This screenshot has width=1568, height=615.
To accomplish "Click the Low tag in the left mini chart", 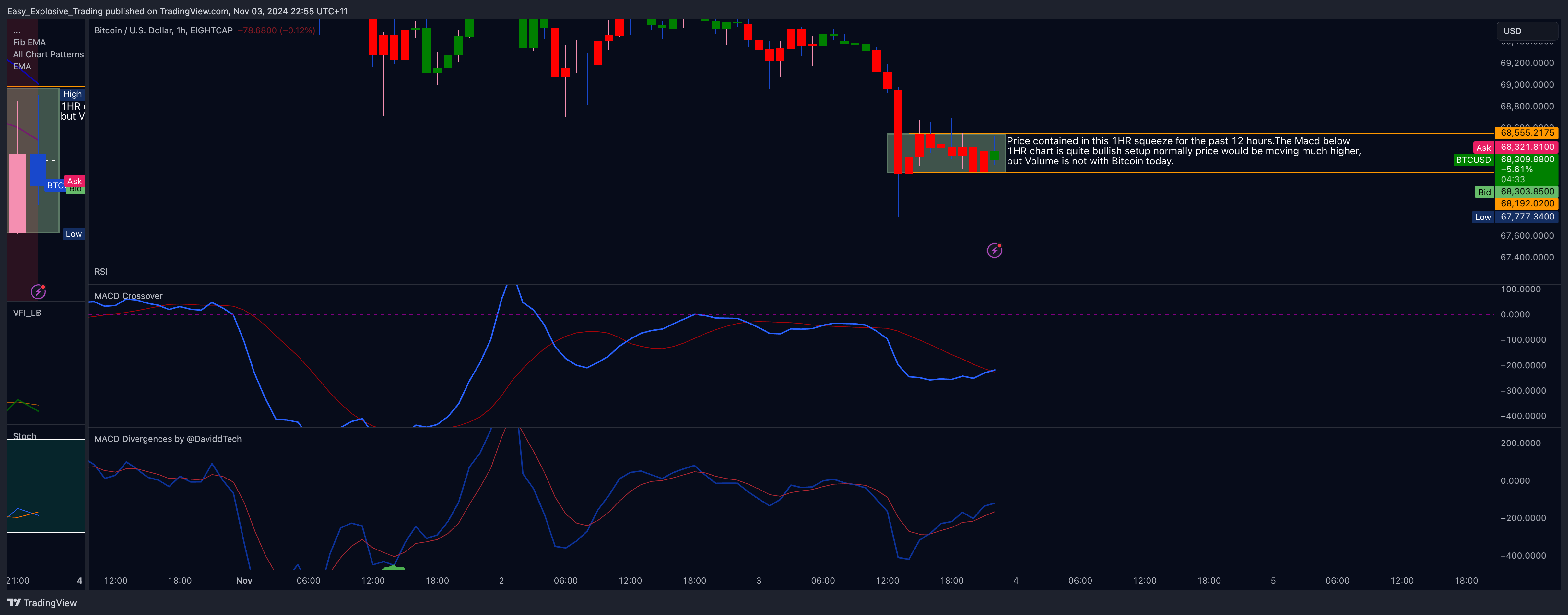I will click(x=74, y=234).
